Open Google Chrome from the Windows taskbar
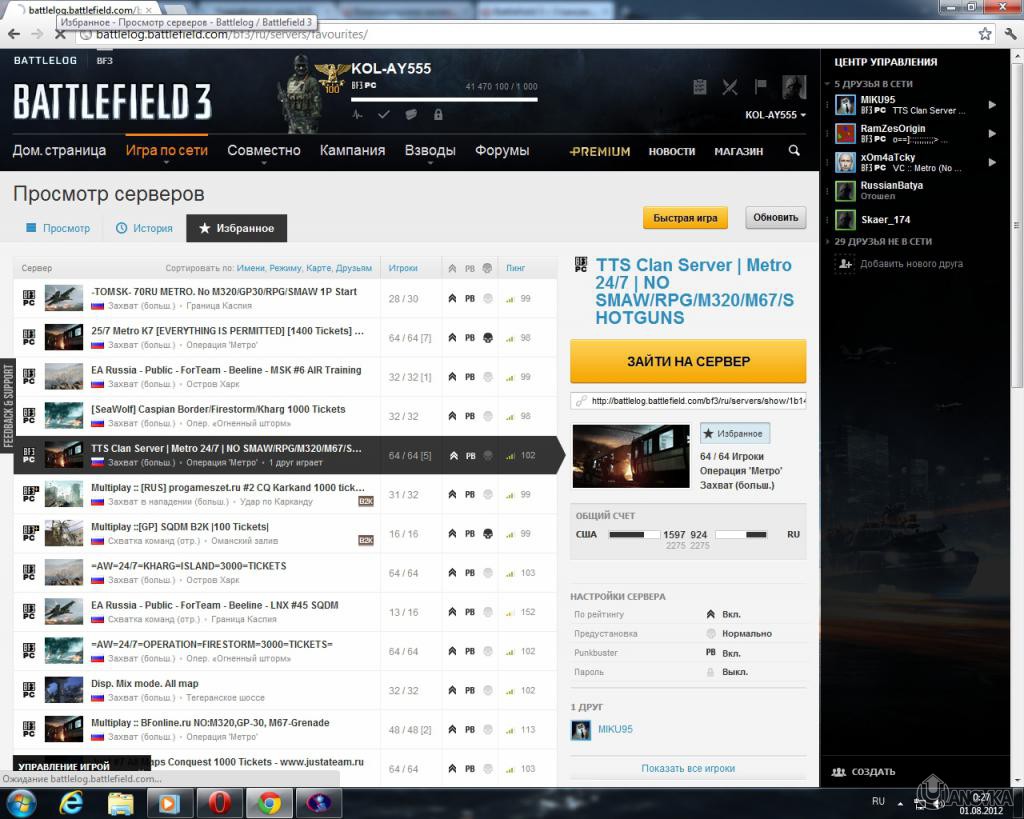The image size is (1024, 819). (x=270, y=802)
